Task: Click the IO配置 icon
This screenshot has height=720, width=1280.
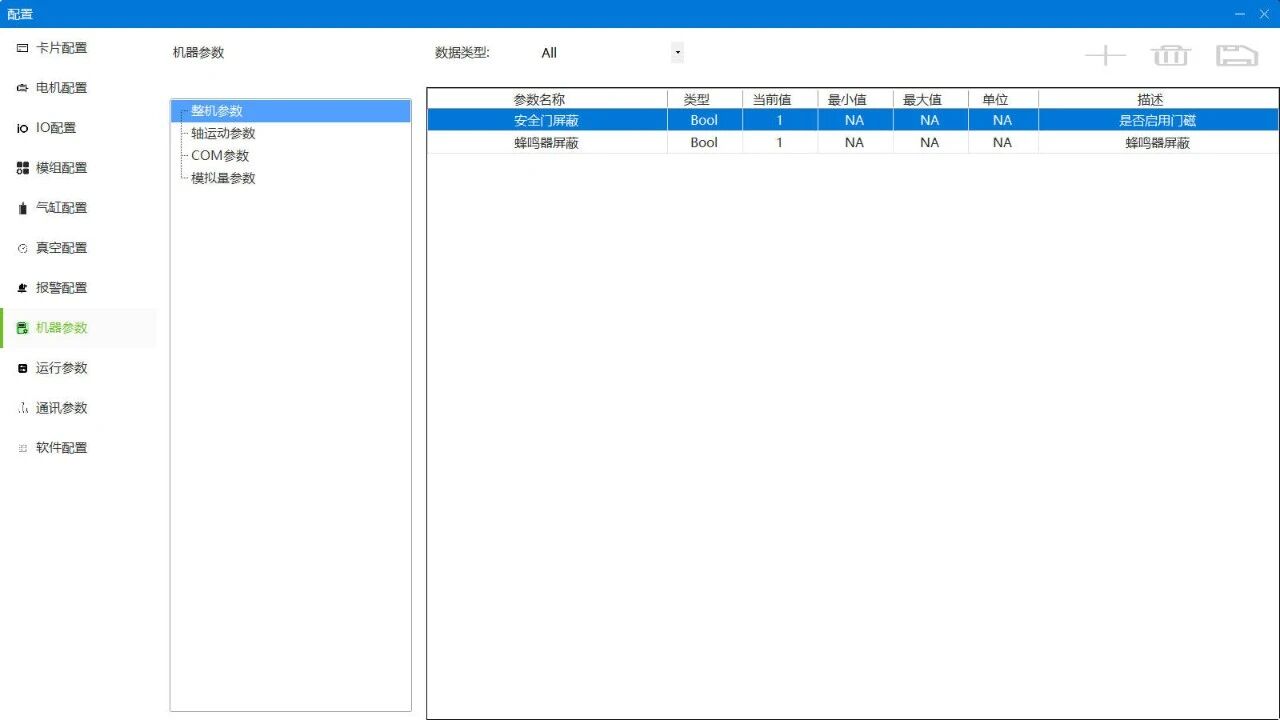Action: [x=22, y=128]
